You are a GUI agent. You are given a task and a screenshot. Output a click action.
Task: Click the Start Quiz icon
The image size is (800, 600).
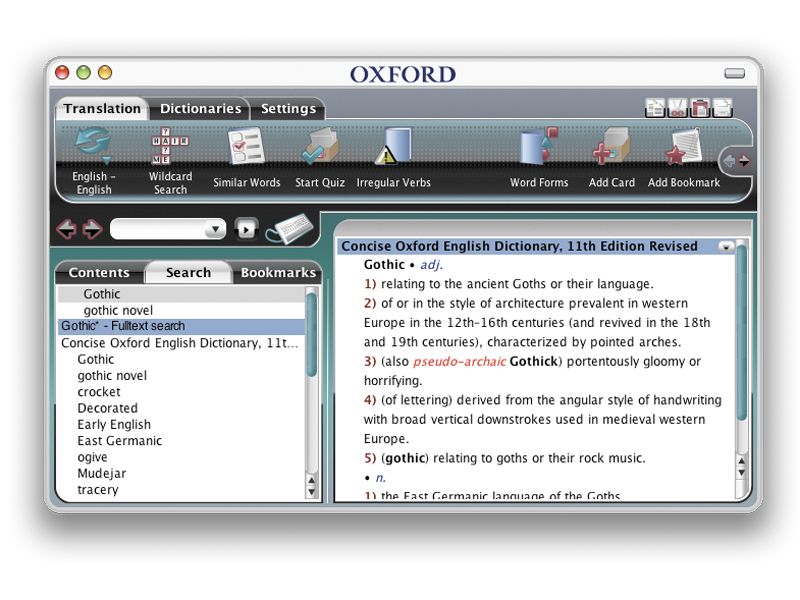pyautogui.click(x=319, y=148)
